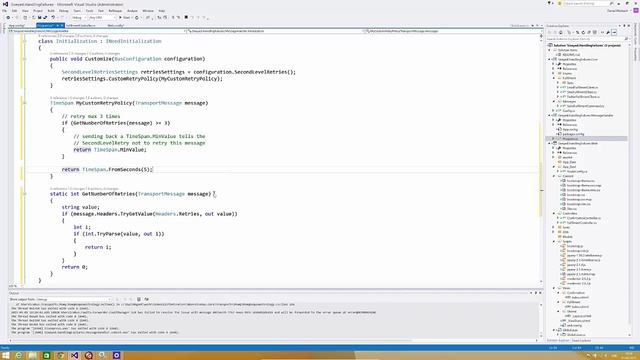Screen dimensions: 640x360
Task: Open Internet Explorer from the taskbar
Action: pyautogui.click(x=19, y=355)
